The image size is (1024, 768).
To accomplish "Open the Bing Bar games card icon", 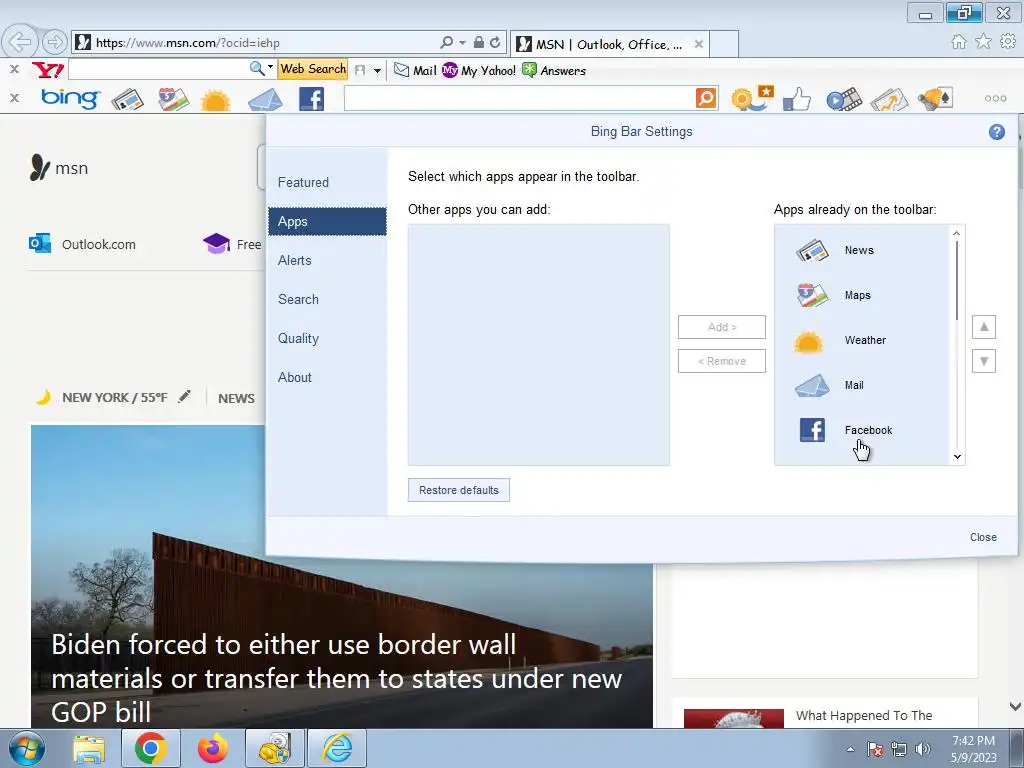I will point(936,99).
